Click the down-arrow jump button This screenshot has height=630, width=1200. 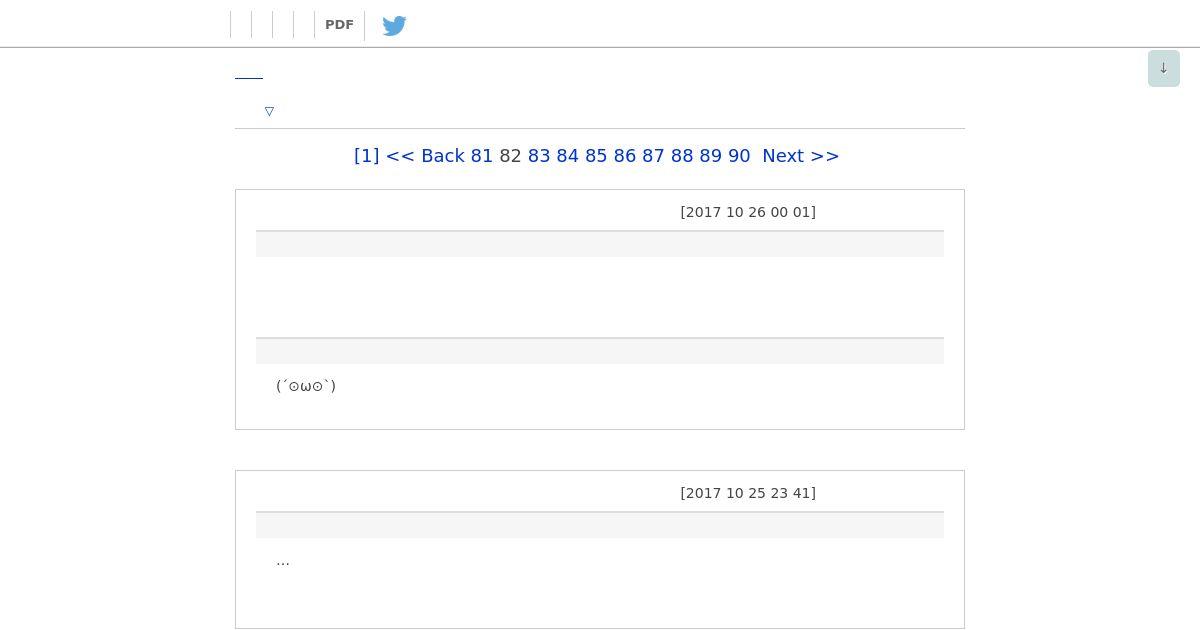pyautogui.click(x=1163, y=68)
